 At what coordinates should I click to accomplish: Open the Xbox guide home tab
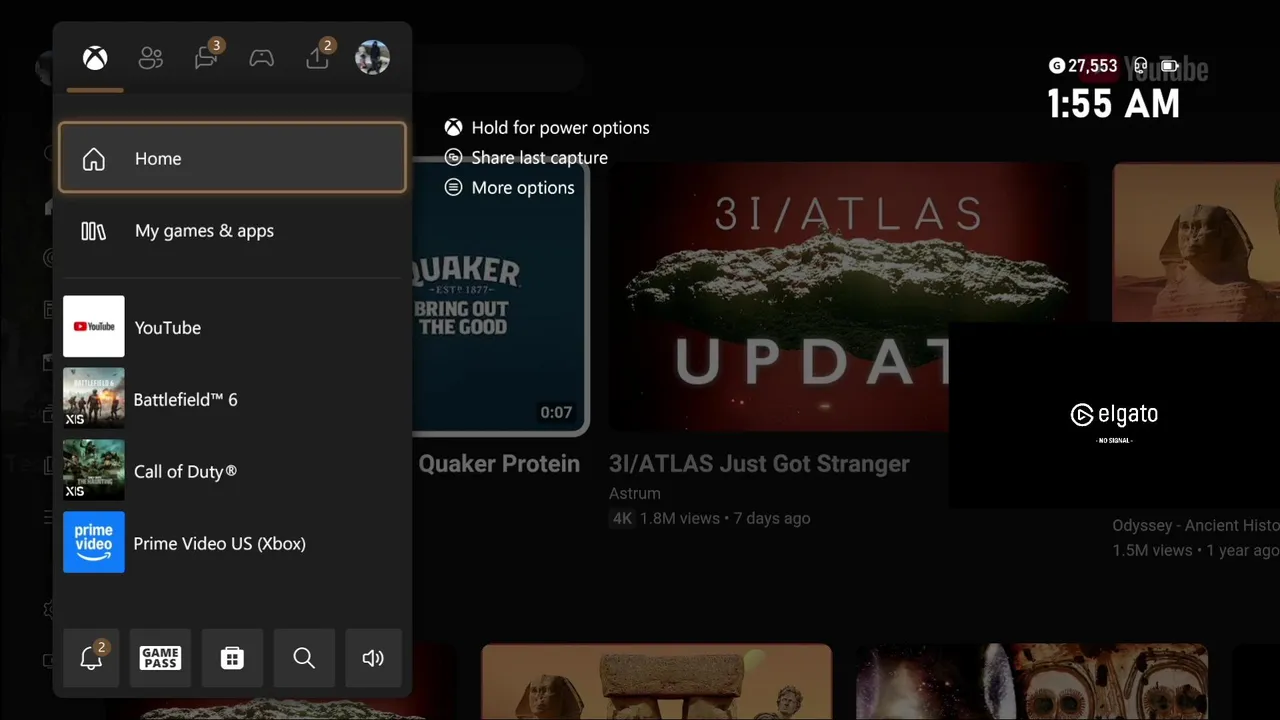pyautogui.click(x=95, y=58)
